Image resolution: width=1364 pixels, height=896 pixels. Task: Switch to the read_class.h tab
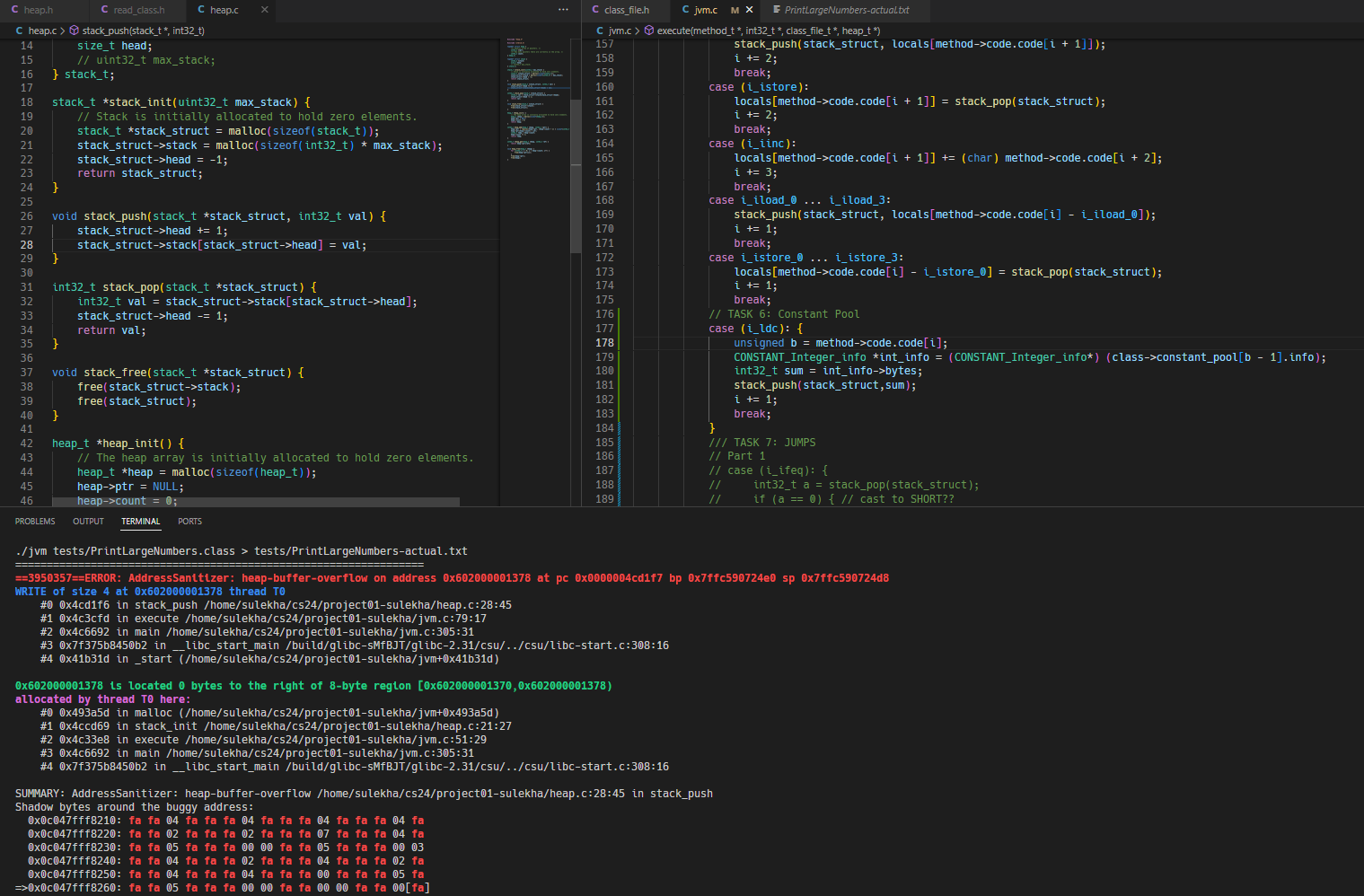138,10
